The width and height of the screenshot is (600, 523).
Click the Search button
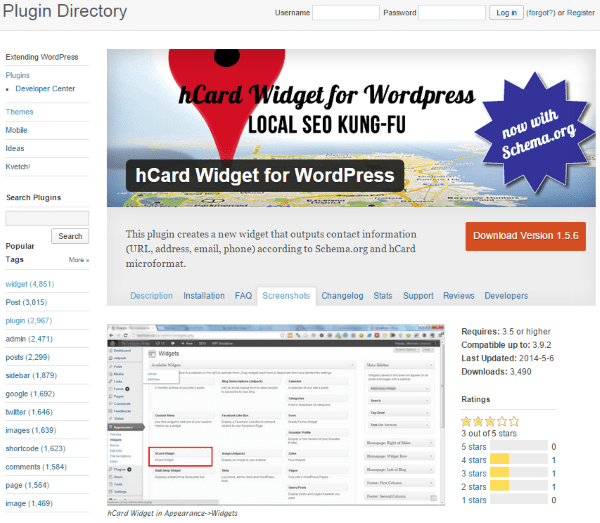(x=70, y=236)
